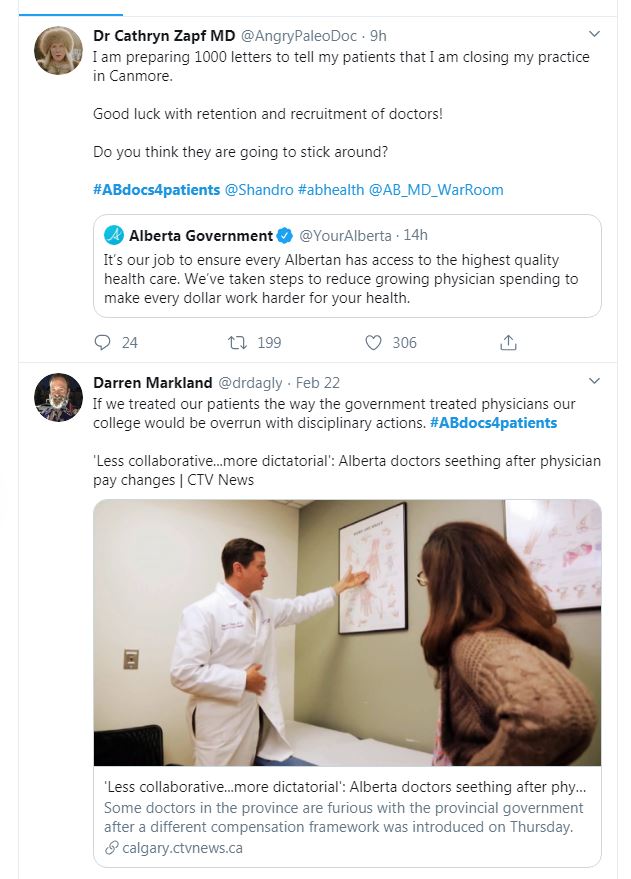
Task: Open #ABdocs4patients hashtag in Markland's tweet
Action: (x=493, y=423)
